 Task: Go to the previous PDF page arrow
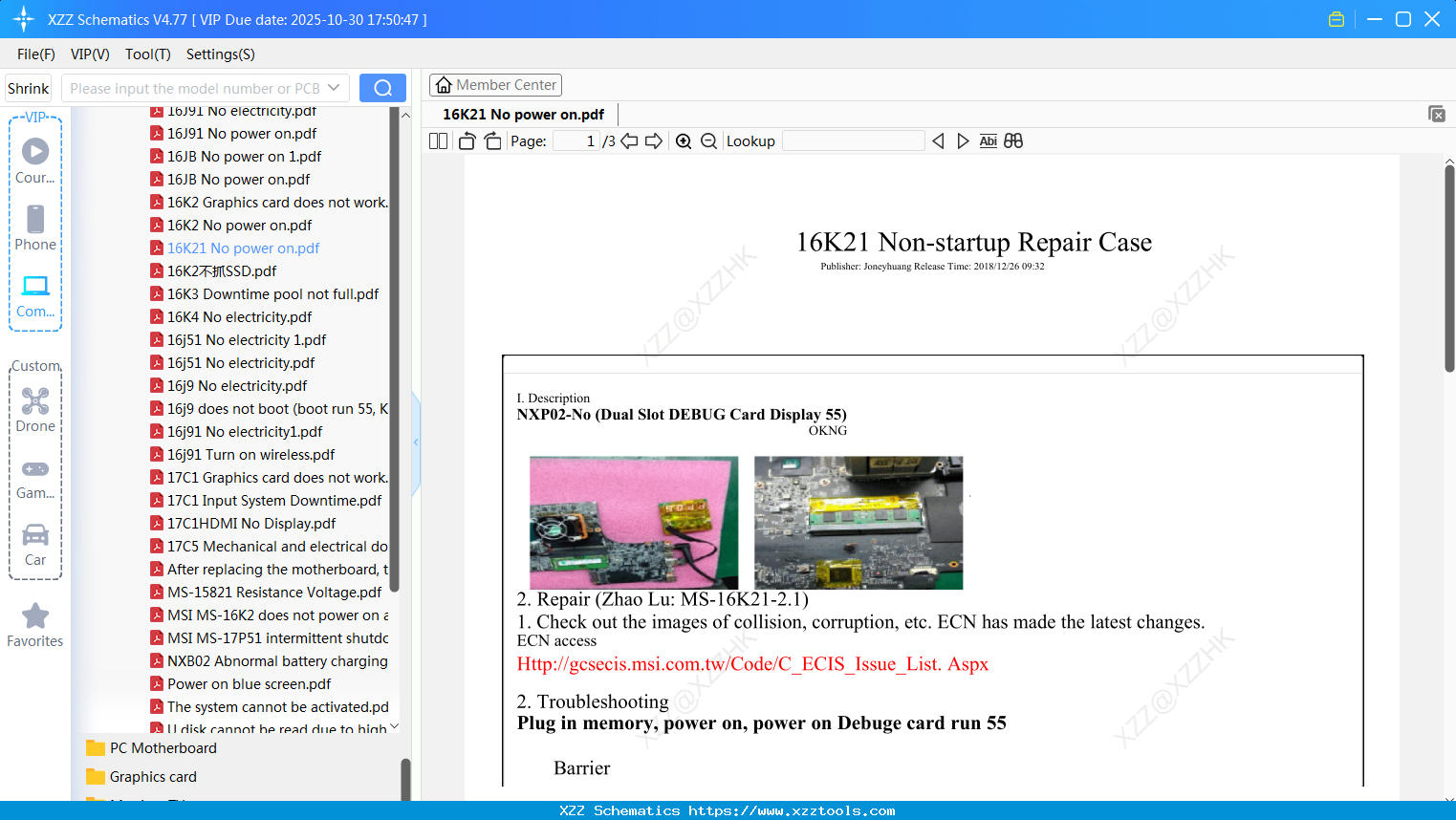point(629,141)
